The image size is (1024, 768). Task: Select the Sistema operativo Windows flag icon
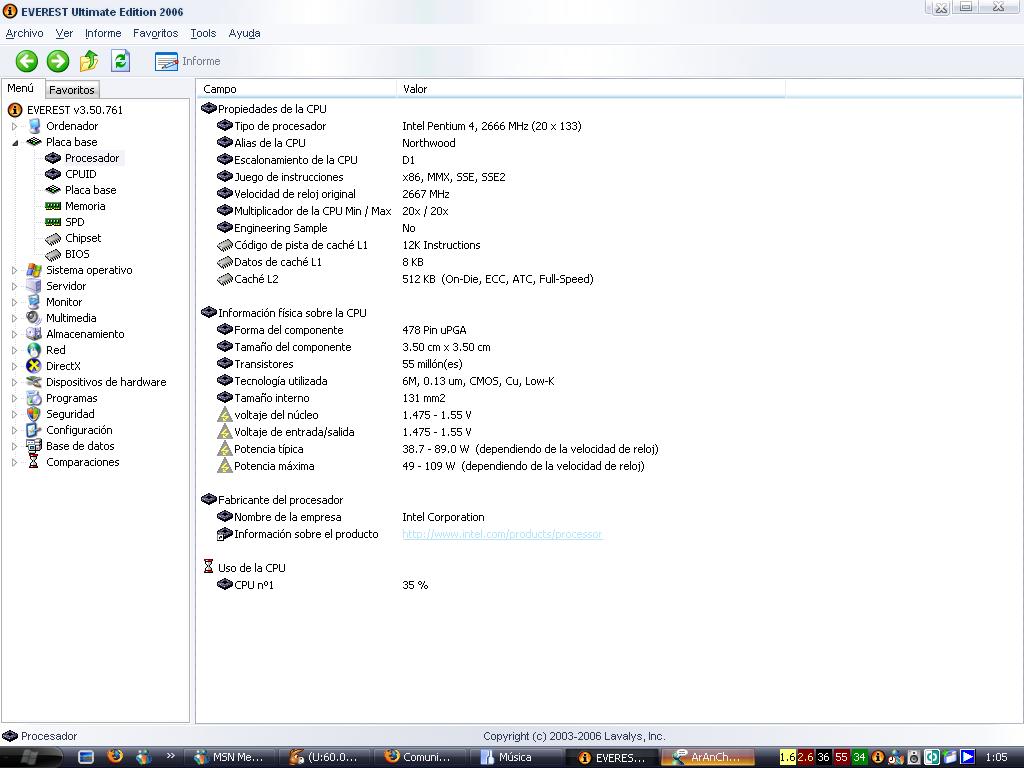[x=34, y=270]
